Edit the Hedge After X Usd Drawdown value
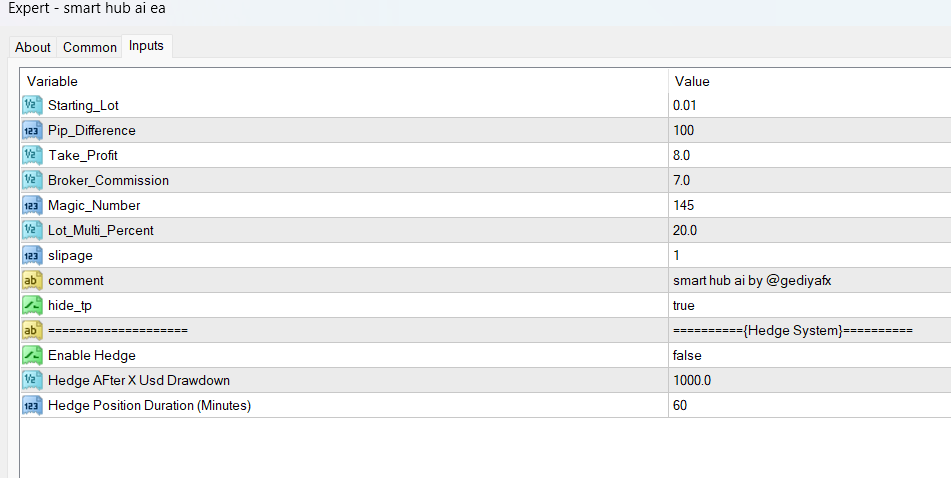Image resolution: width=951 pixels, height=478 pixels. [x=692, y=380]
